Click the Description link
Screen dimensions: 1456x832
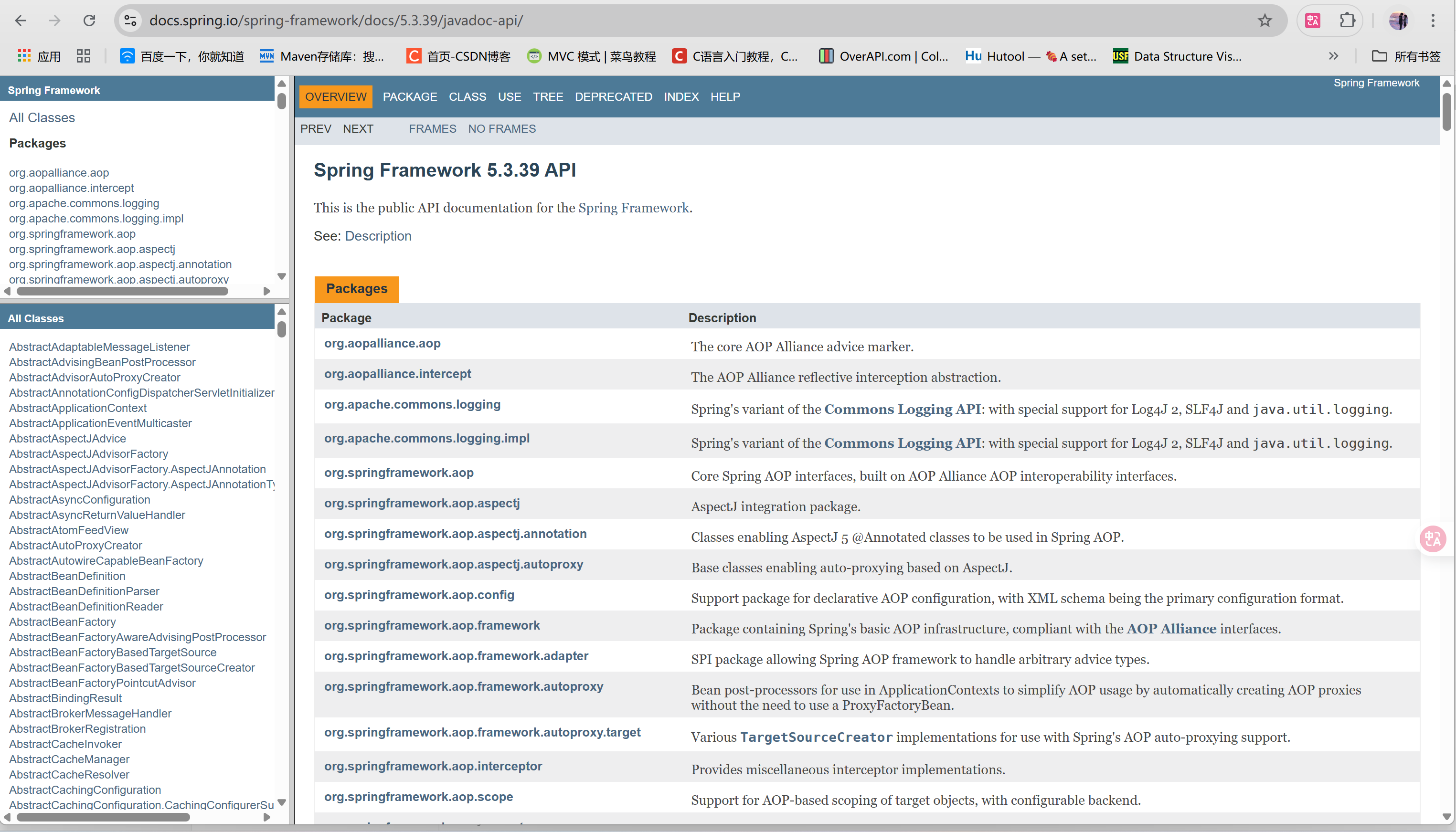pos(378,236)
